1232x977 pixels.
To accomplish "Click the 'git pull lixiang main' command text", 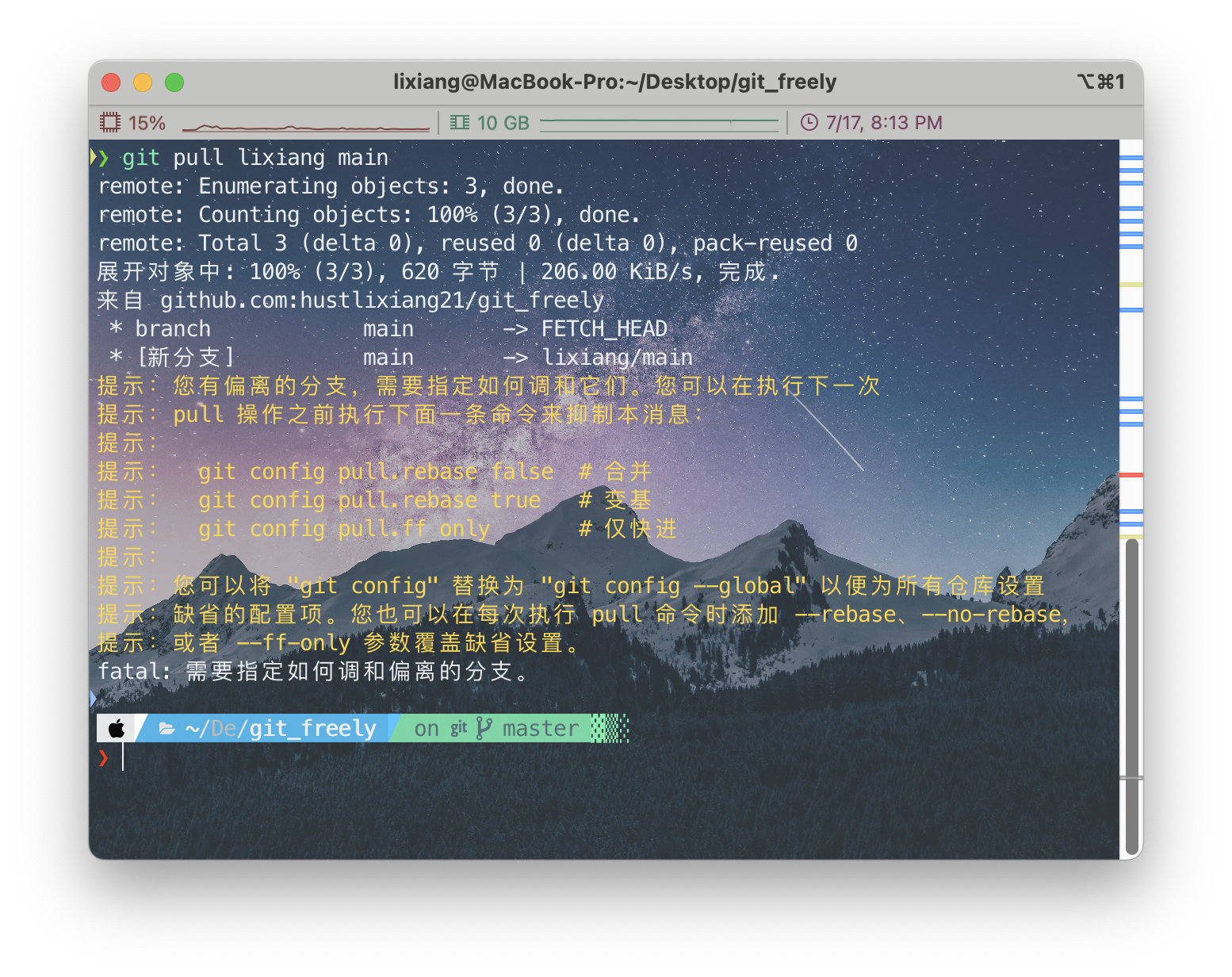I will (255, 157).
